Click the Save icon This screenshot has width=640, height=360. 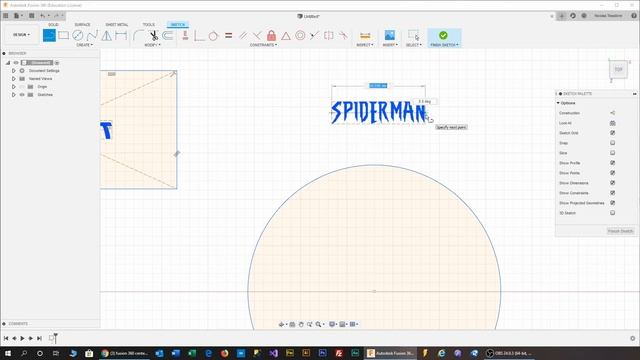31,16
